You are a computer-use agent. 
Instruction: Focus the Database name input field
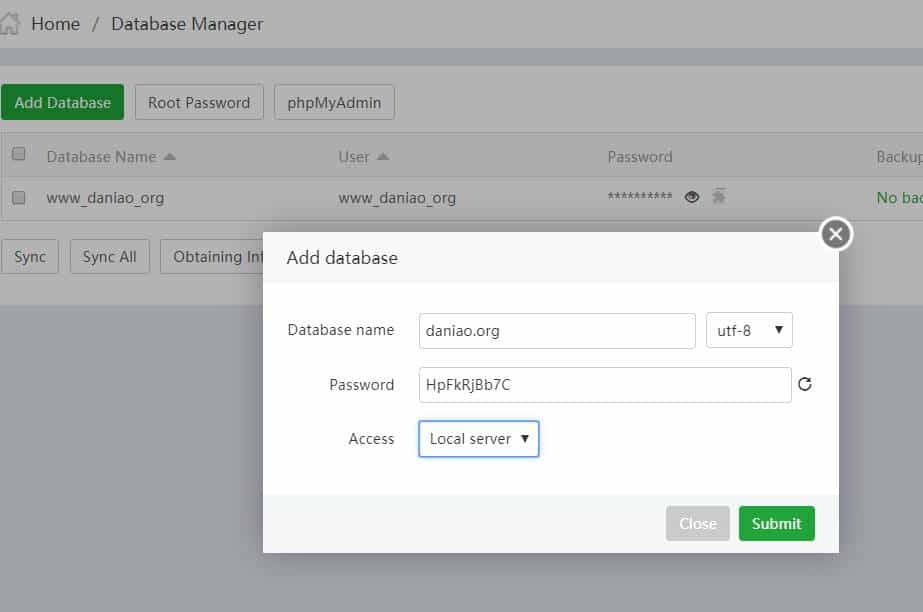557,330
